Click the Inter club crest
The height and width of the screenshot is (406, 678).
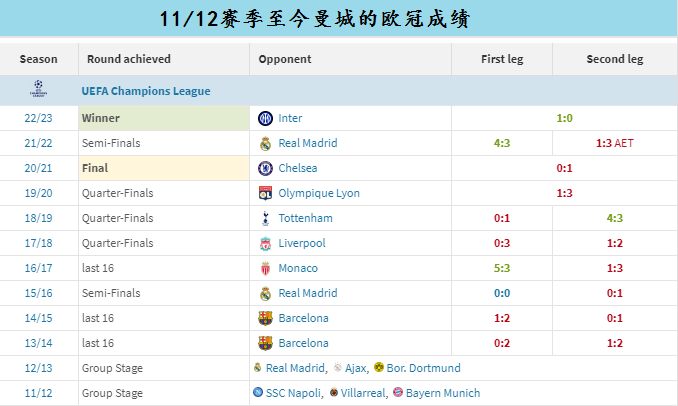tap(265, 118)
